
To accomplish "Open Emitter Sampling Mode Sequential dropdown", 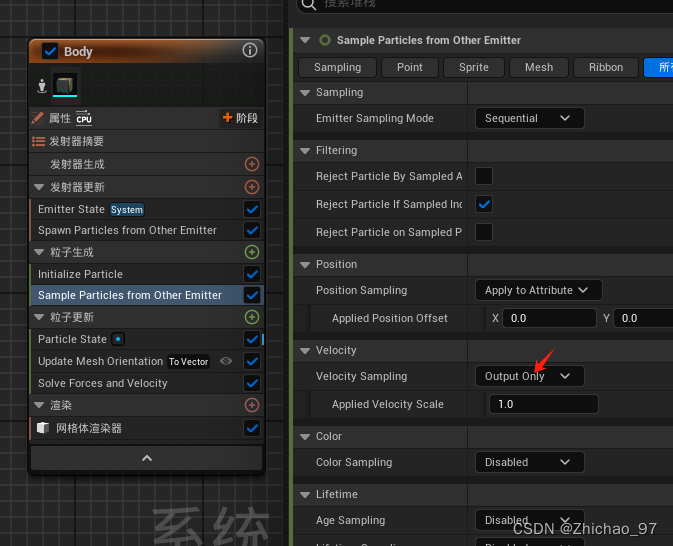I will click(x=529, y=118).
